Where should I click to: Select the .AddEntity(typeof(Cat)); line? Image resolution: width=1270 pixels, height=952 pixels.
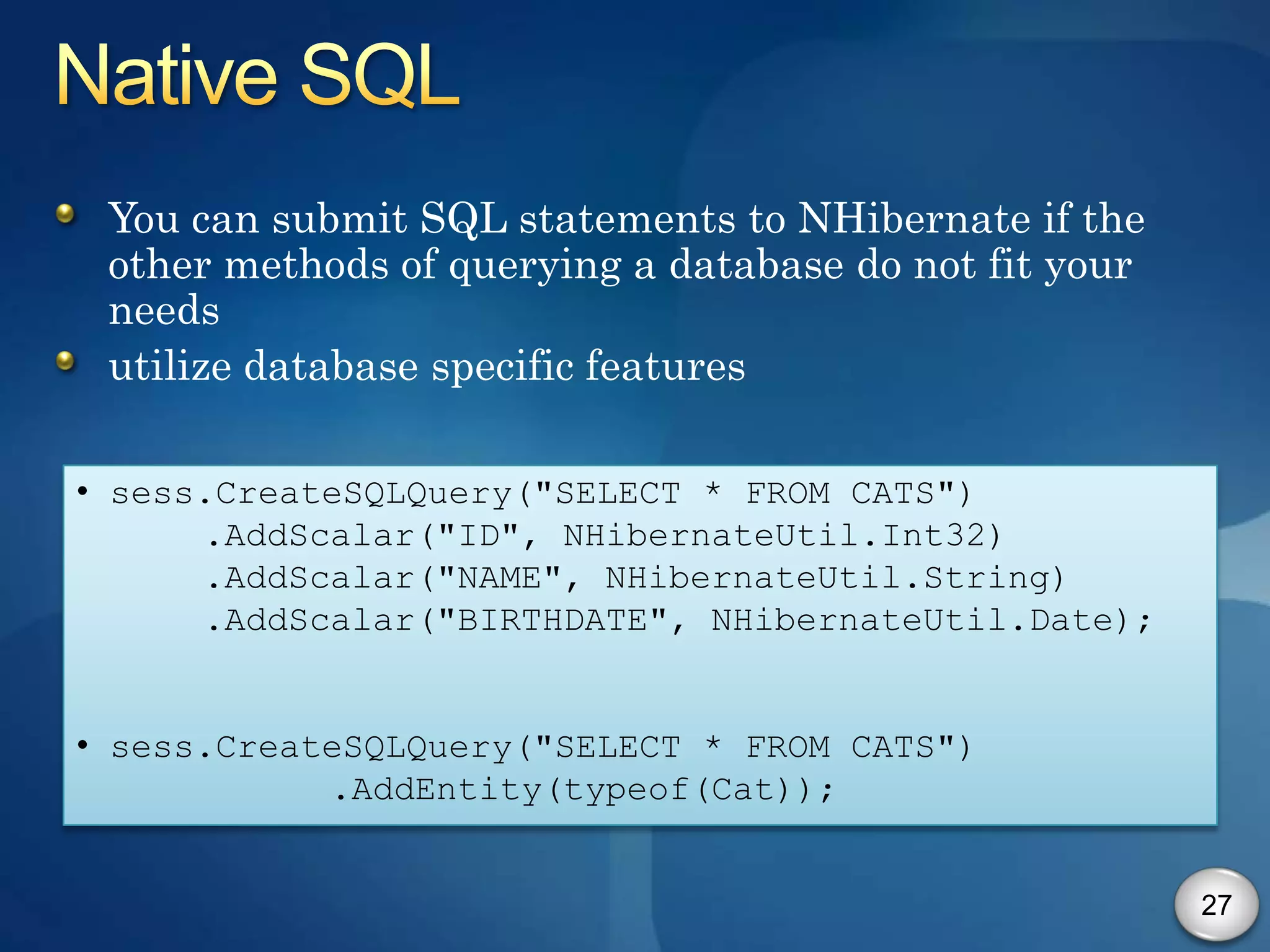coord(584,790)
